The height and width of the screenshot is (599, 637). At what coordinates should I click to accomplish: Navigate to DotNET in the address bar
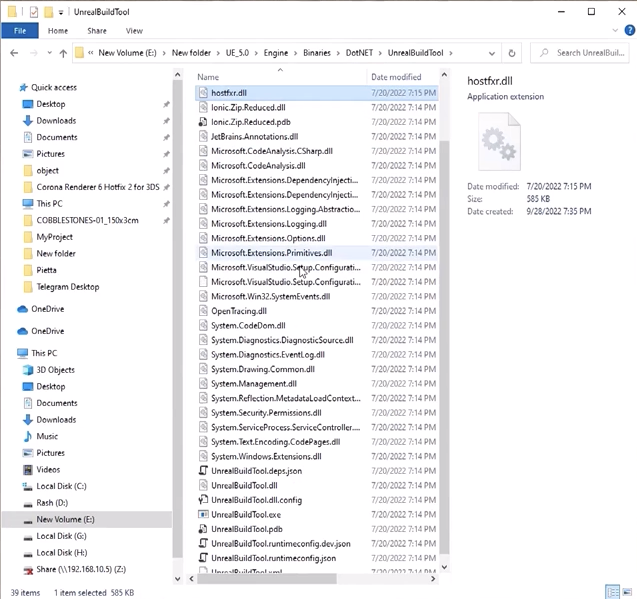pos(359,53)
